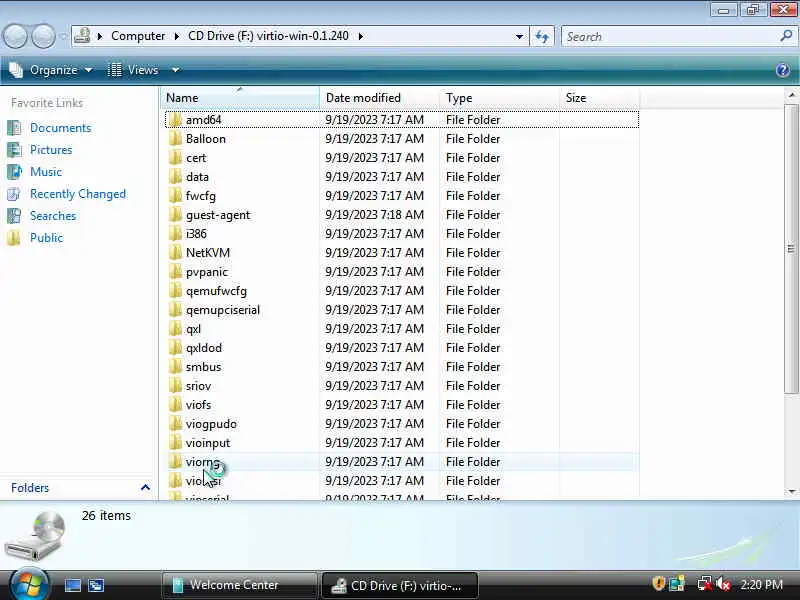The width and height of the screenshot is (800, 600).
Task: Change layout with the Views button
Action: [133, 70]
